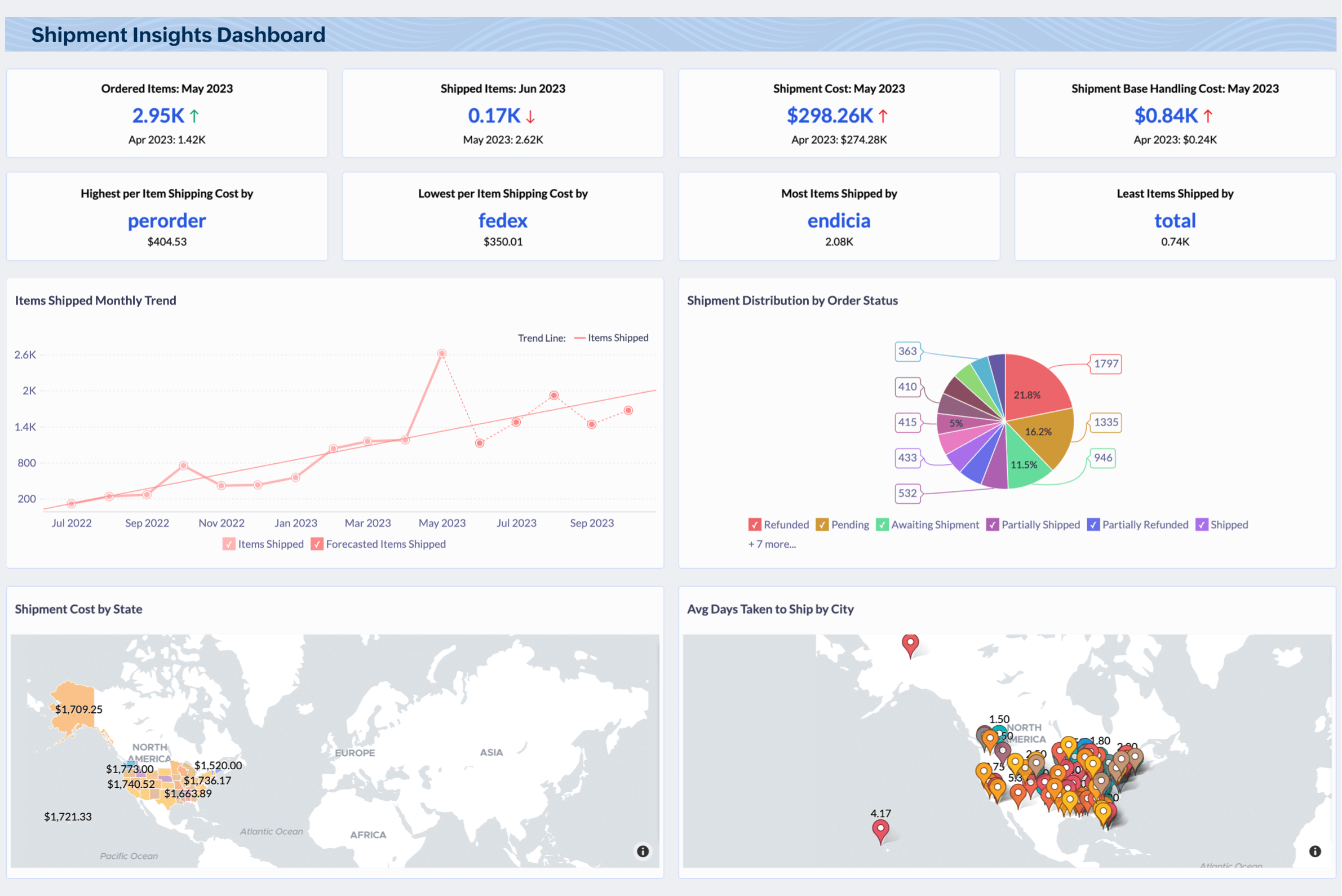Click the $1,709.25 Alaska cost label
This screenshot has height=896, width=1342.
[79, 709]
